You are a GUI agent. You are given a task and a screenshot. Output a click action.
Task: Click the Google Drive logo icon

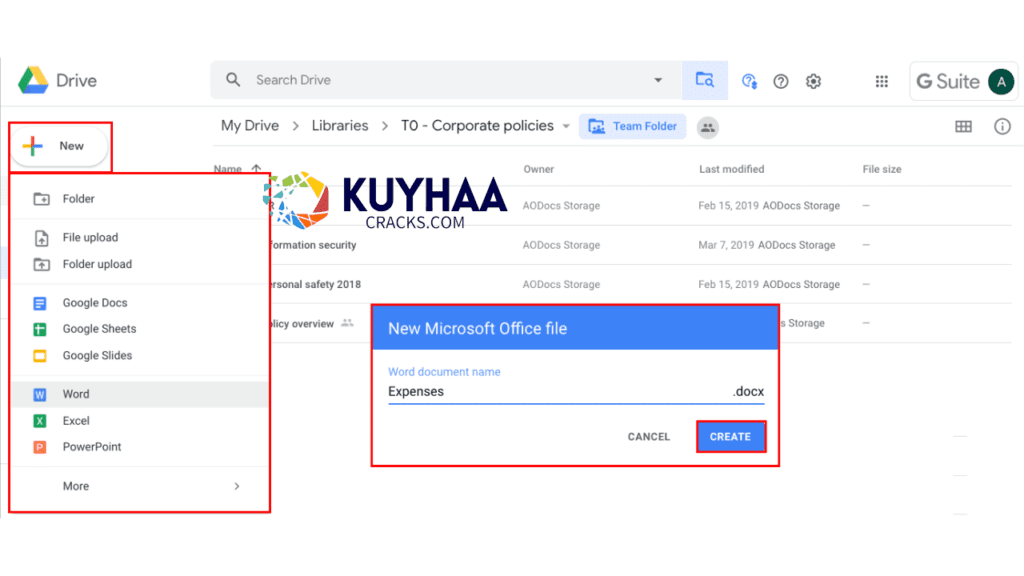(x=33, y=80)
